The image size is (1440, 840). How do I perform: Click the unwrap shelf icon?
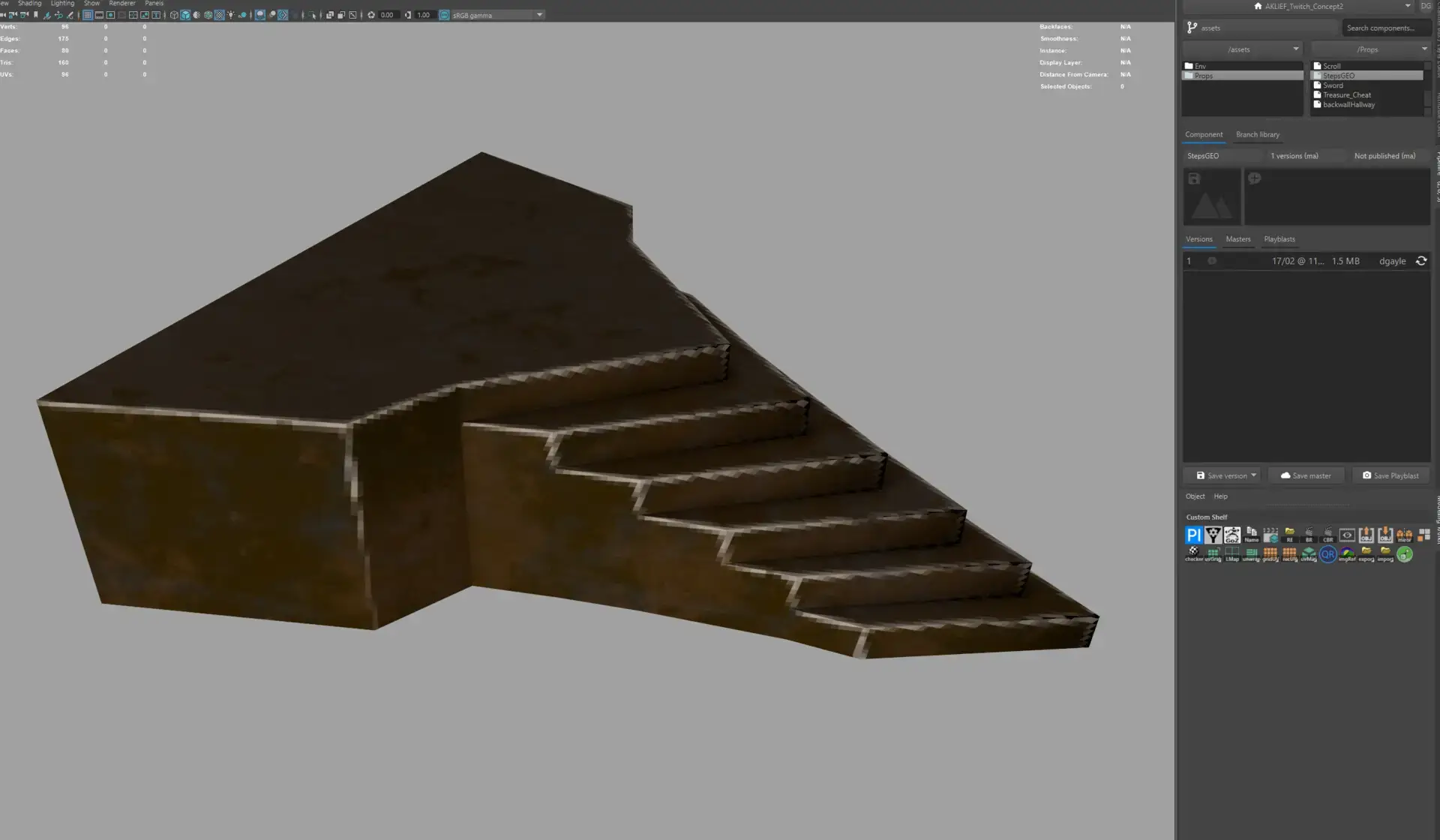point(1251,554)
